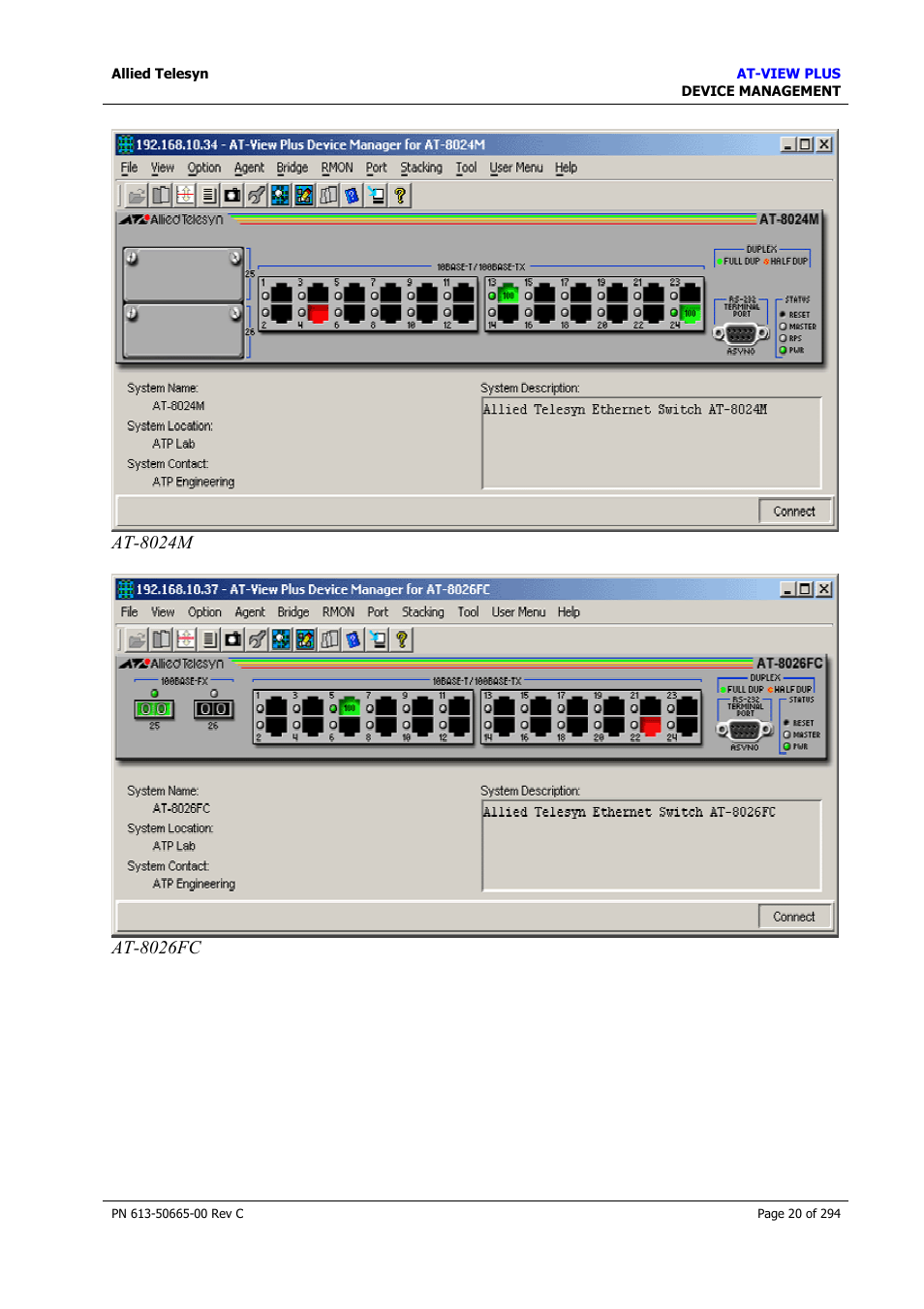Select fiber port 25 on AT-8026FC

pos(154,709)
